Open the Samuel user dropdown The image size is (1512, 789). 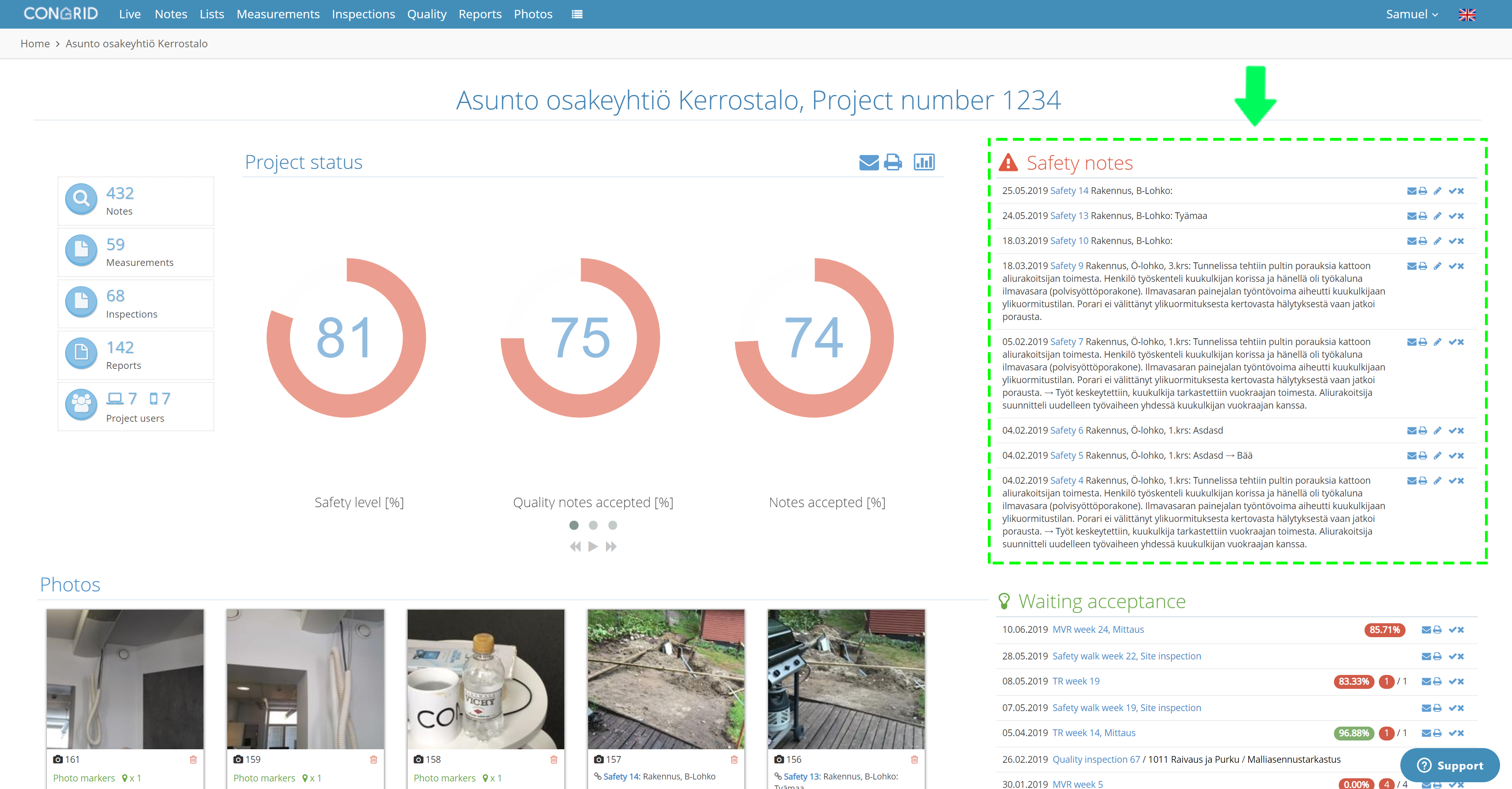click(1411, 14)
